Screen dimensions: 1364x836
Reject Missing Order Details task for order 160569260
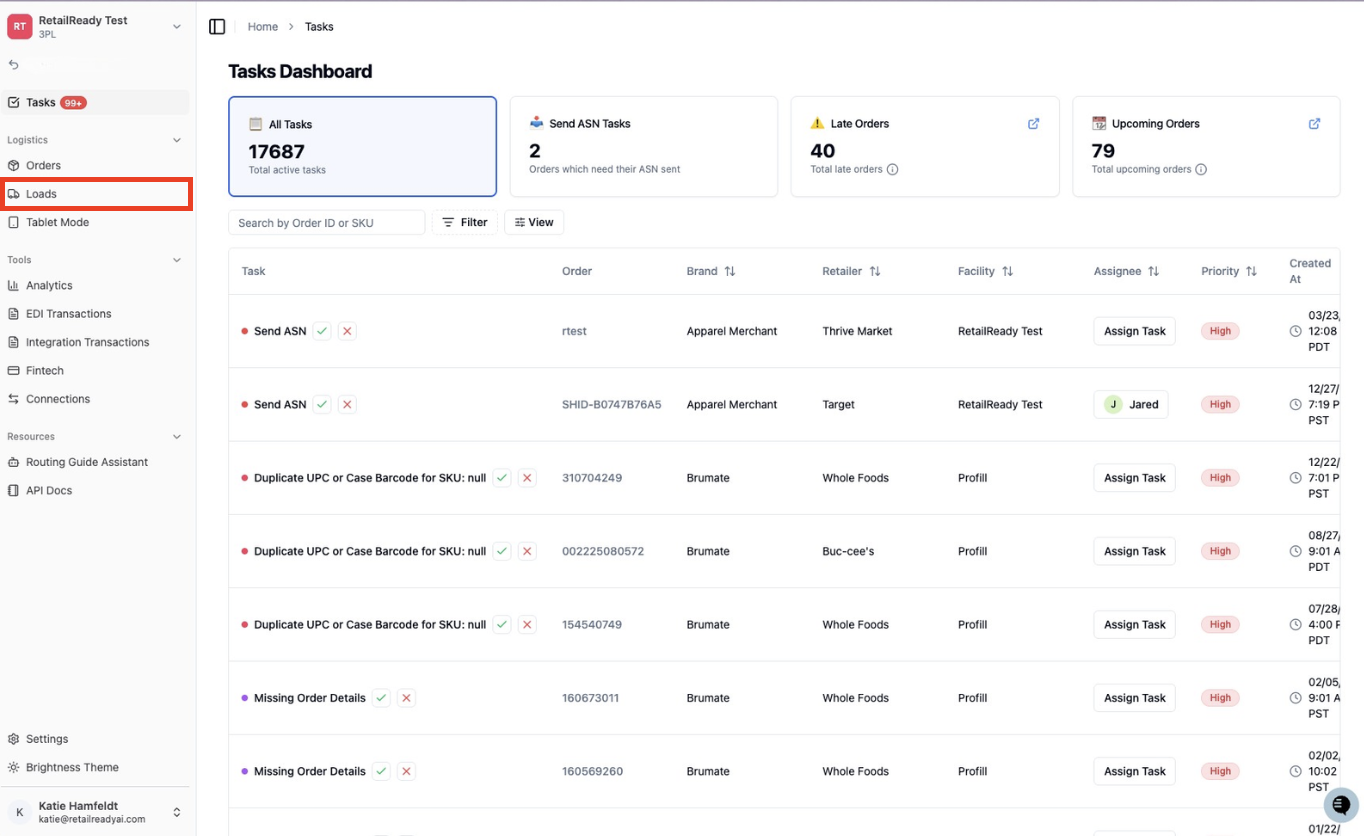tap(406, 771)
